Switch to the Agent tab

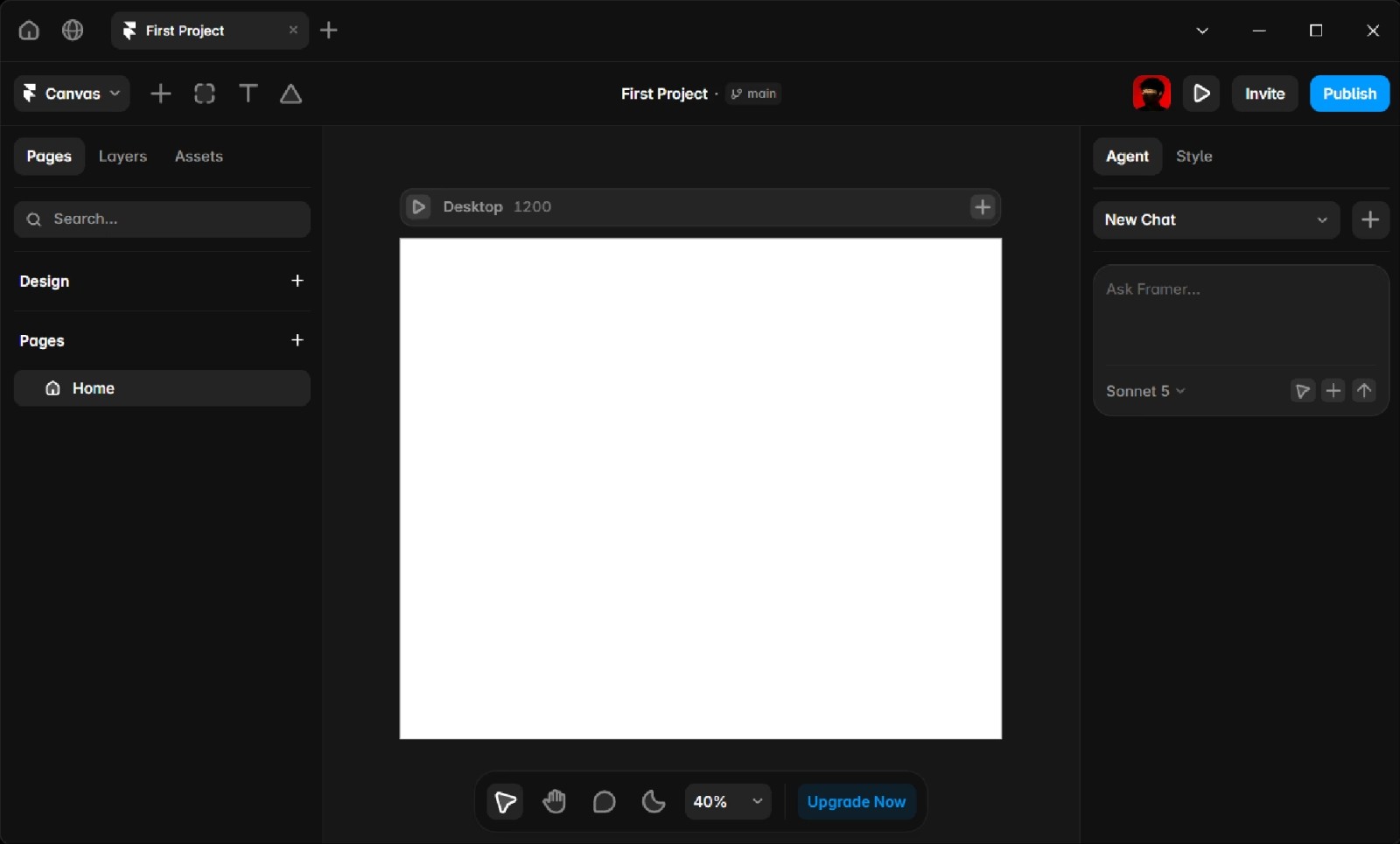pos(1127,157)
